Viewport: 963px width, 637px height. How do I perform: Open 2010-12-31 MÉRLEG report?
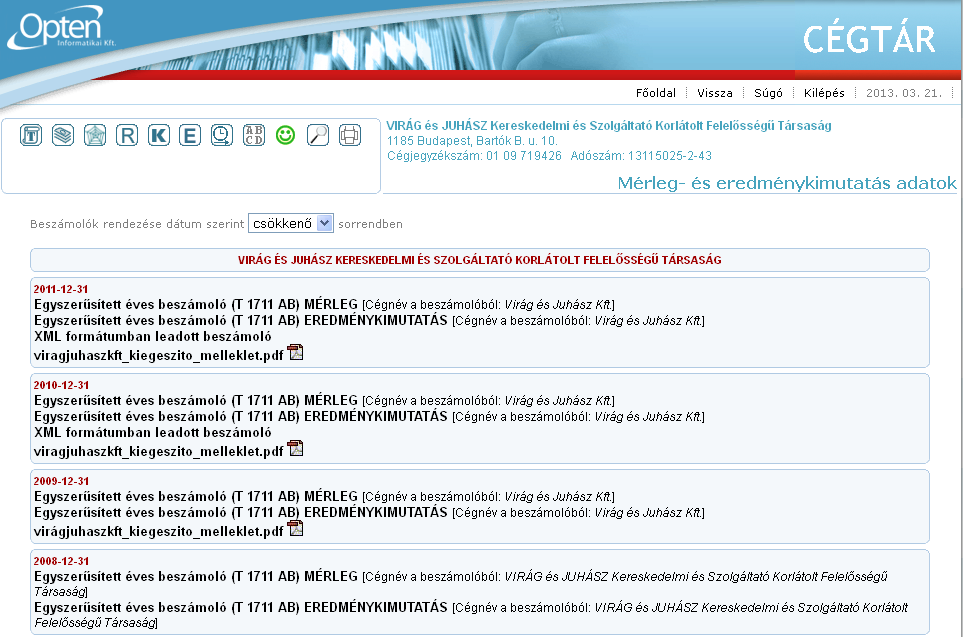click(x=196, y=401)
